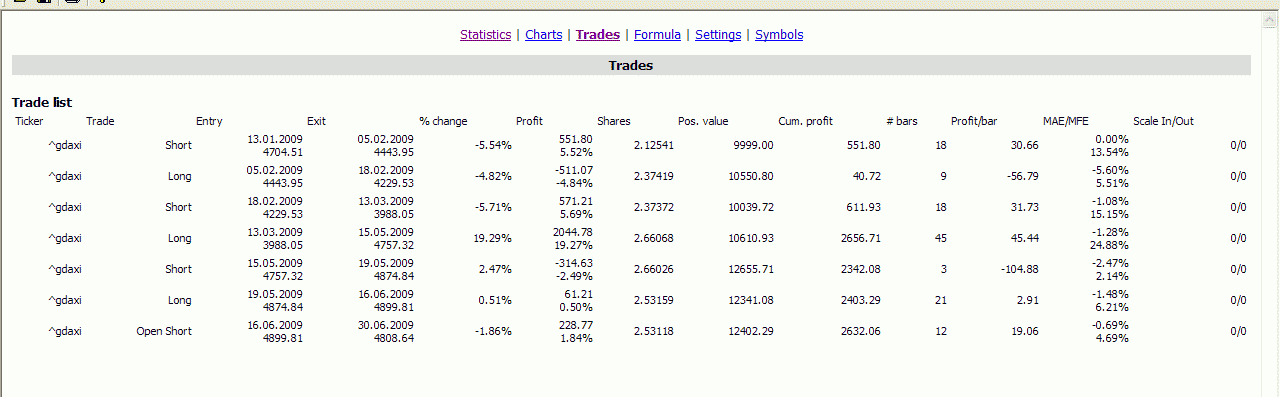Click the Trades section heading bar
1280x397 pixels.
(631, 65)
